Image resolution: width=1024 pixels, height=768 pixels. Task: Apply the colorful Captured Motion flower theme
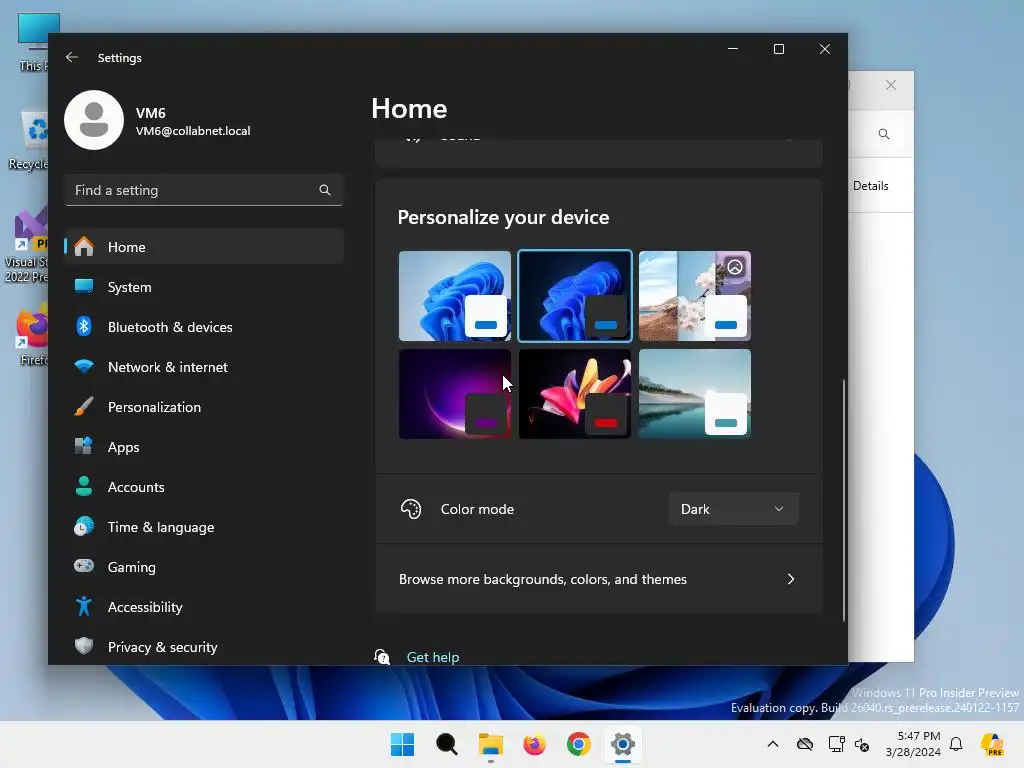pos(575,394)
